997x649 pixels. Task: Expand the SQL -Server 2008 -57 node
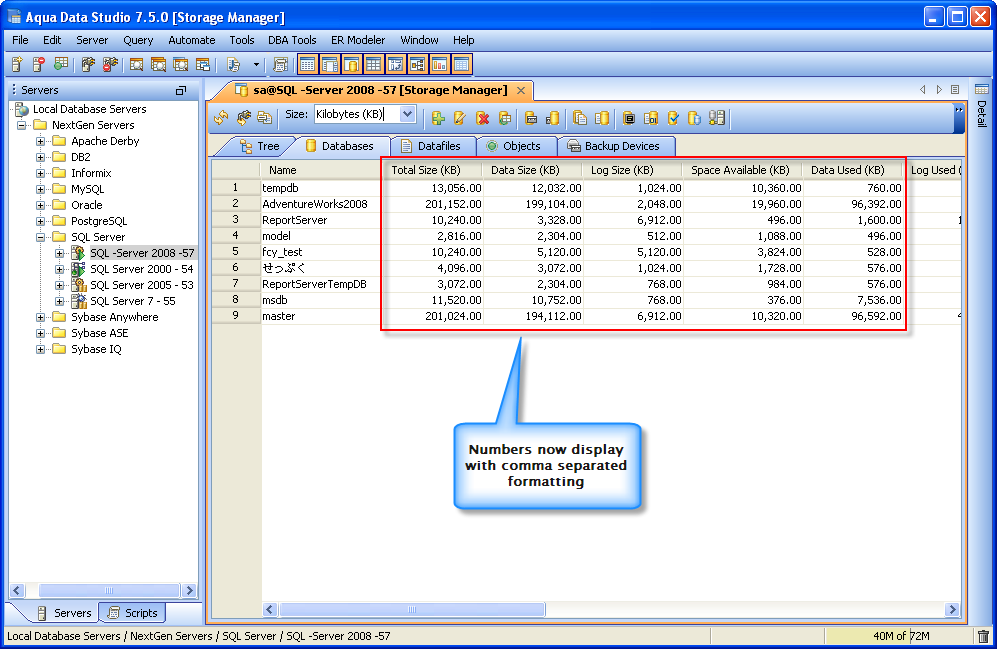pyautogui.click(x=59, y=253)
